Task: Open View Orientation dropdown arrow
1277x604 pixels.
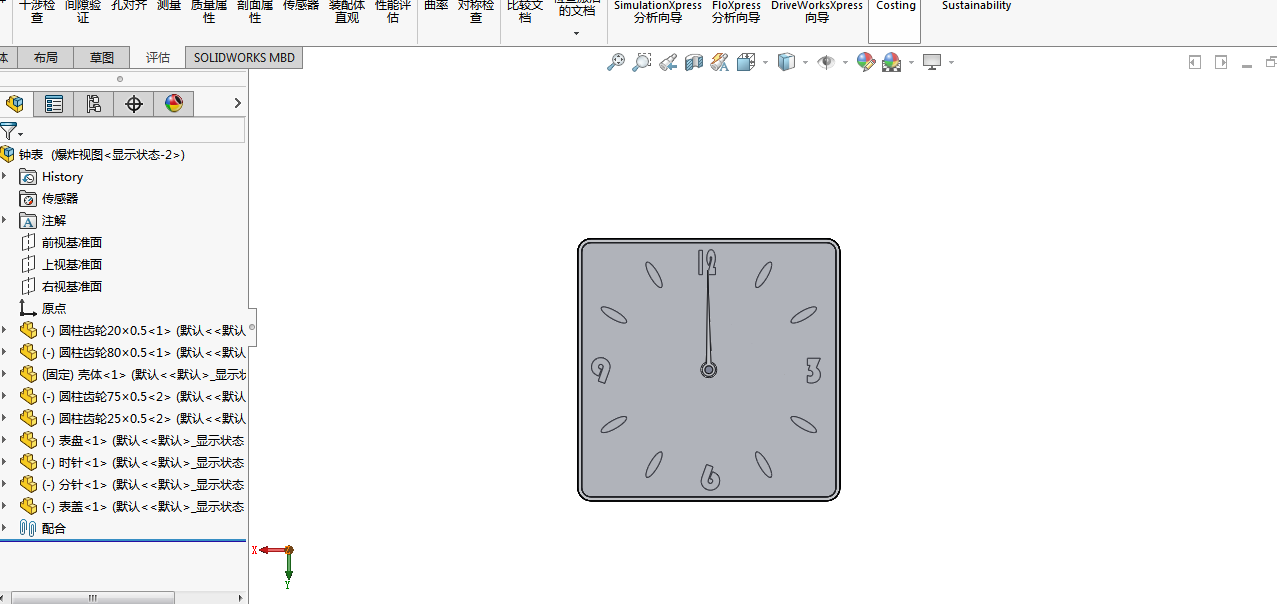Action: (765, 62)
